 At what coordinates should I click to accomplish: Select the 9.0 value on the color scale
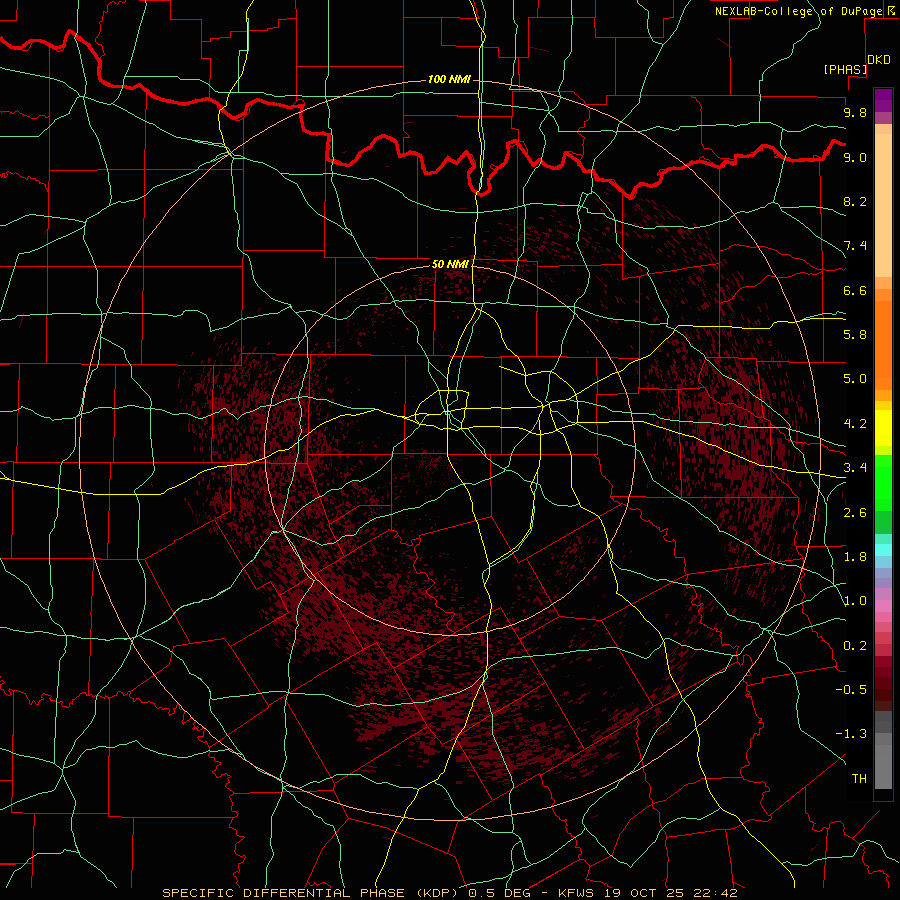coord(855,157)
